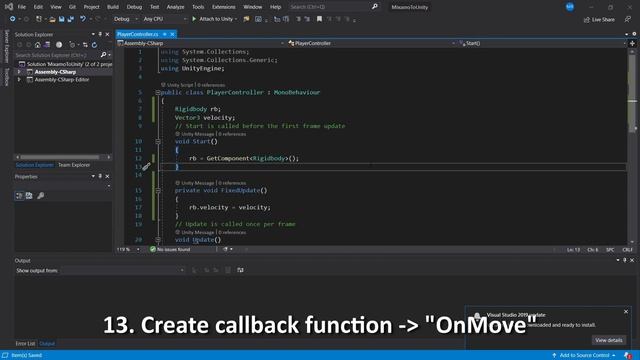640x360 pixels.
Task: Click the Navigate Backward icon
Action: pyautogui.click(x=12, y=19)
